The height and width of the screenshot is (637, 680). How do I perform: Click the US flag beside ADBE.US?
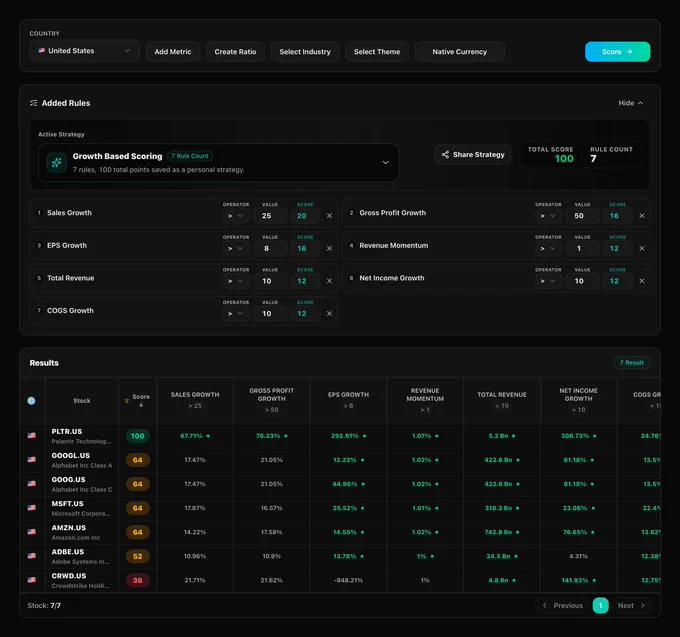point(31,555)
